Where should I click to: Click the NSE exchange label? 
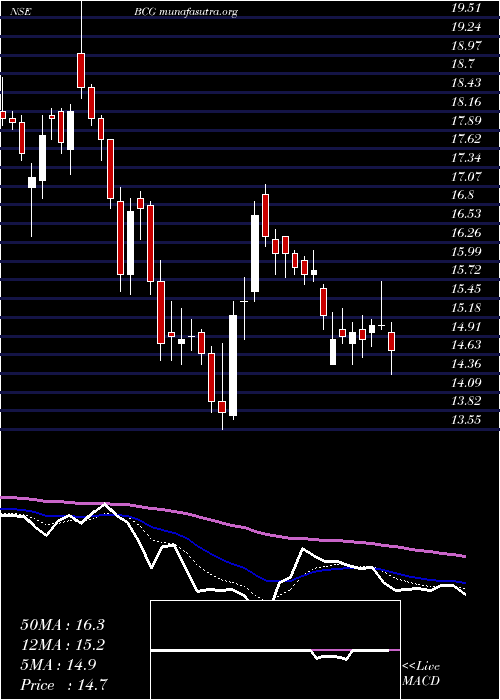click(x=22, y=12)
